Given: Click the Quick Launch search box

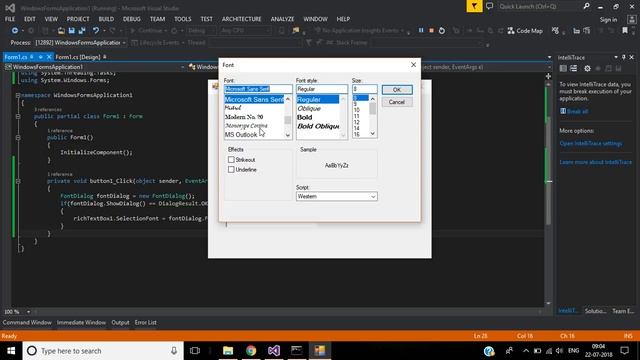Looking at the screenshot, I should pos(540,6).
